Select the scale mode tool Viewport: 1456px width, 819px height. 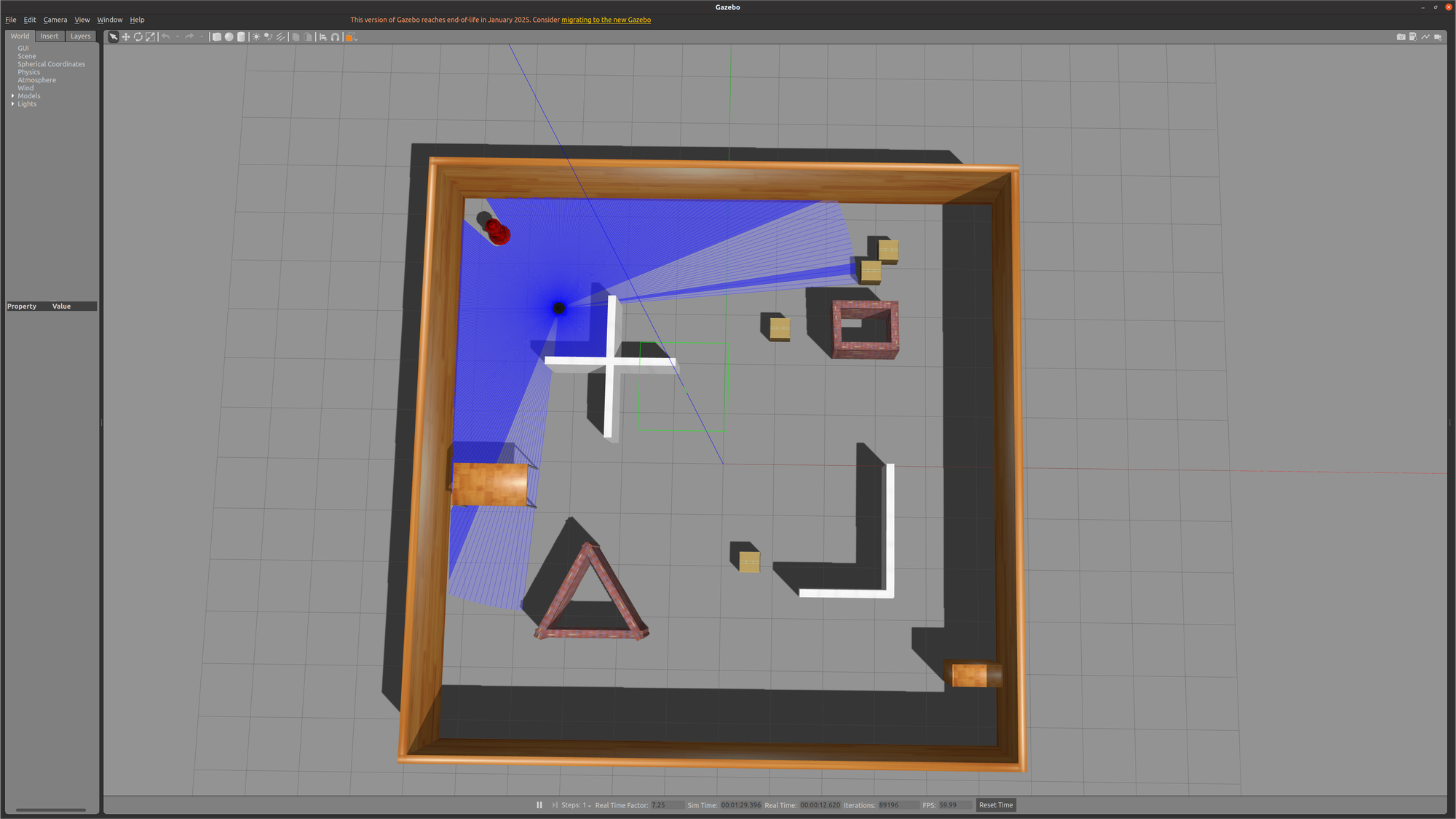tap(150, 36)
